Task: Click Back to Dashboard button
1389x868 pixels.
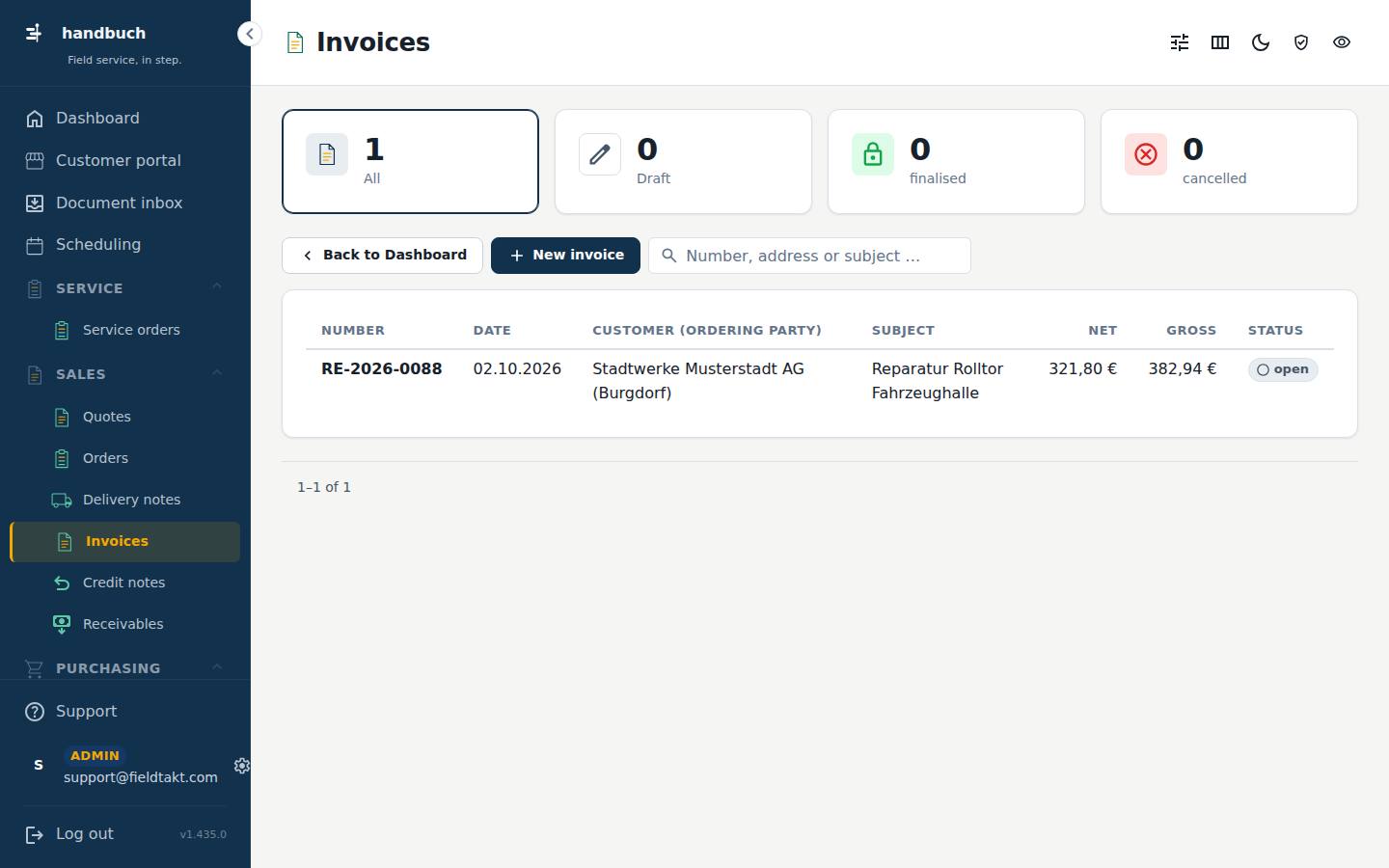Action: [x=382, y=256]
